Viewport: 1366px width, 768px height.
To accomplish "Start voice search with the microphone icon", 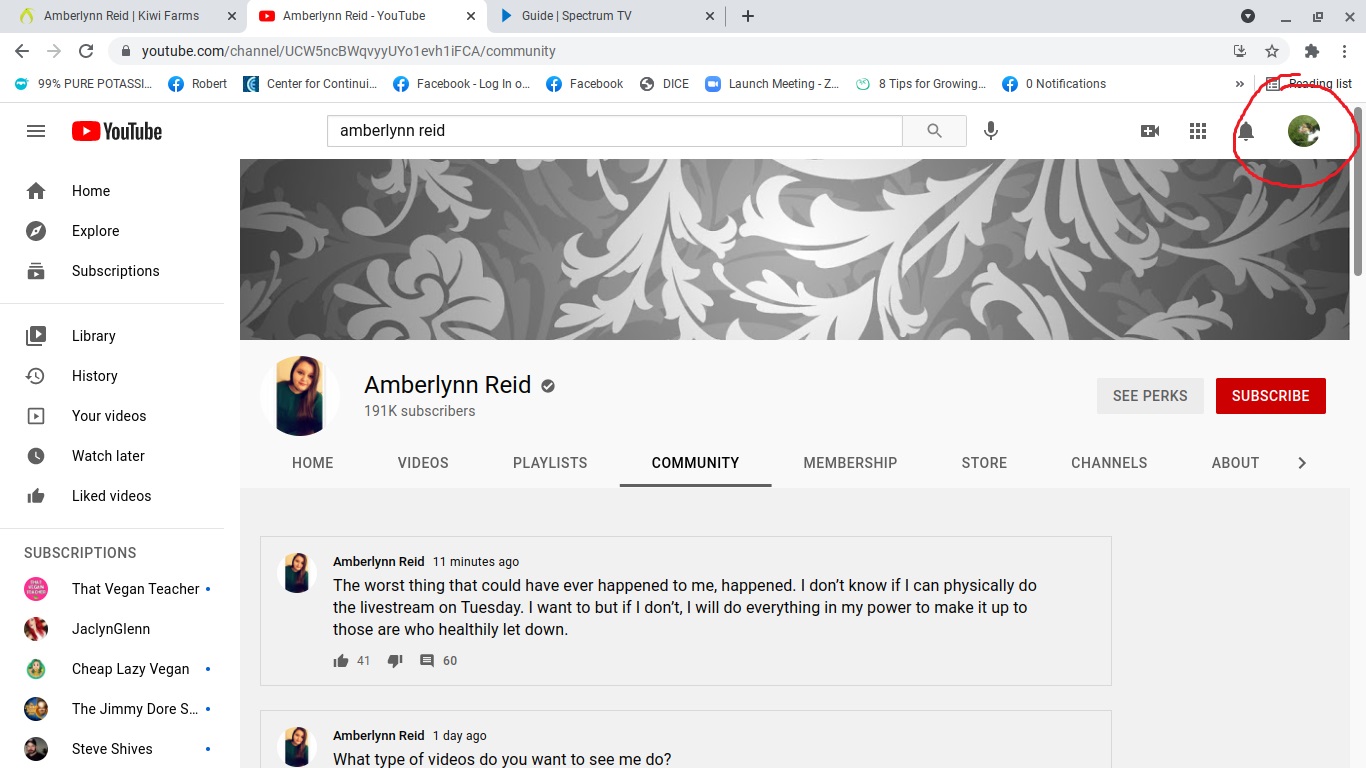I will (x=991, y=131).
